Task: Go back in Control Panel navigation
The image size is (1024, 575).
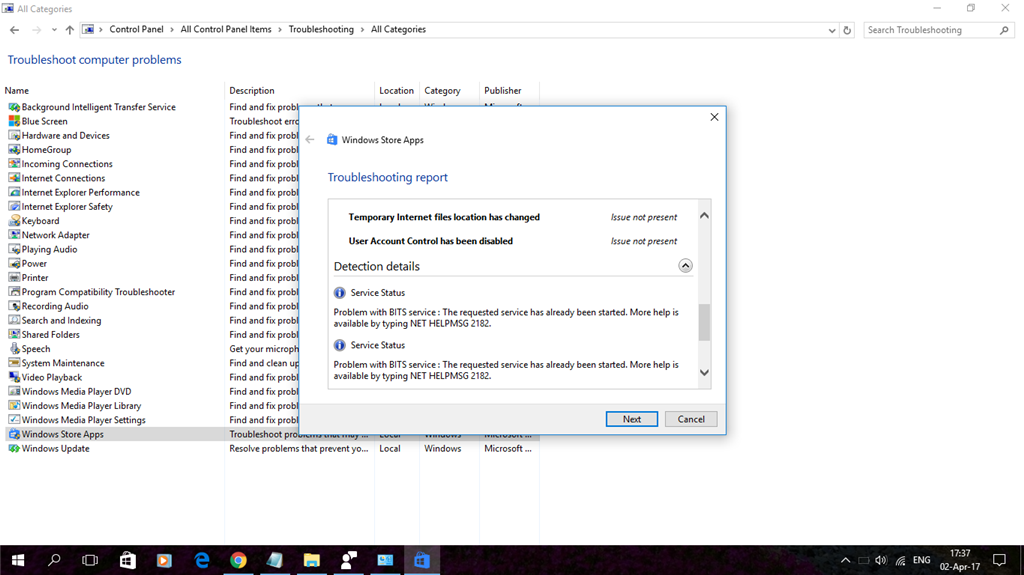Action: 14,30
